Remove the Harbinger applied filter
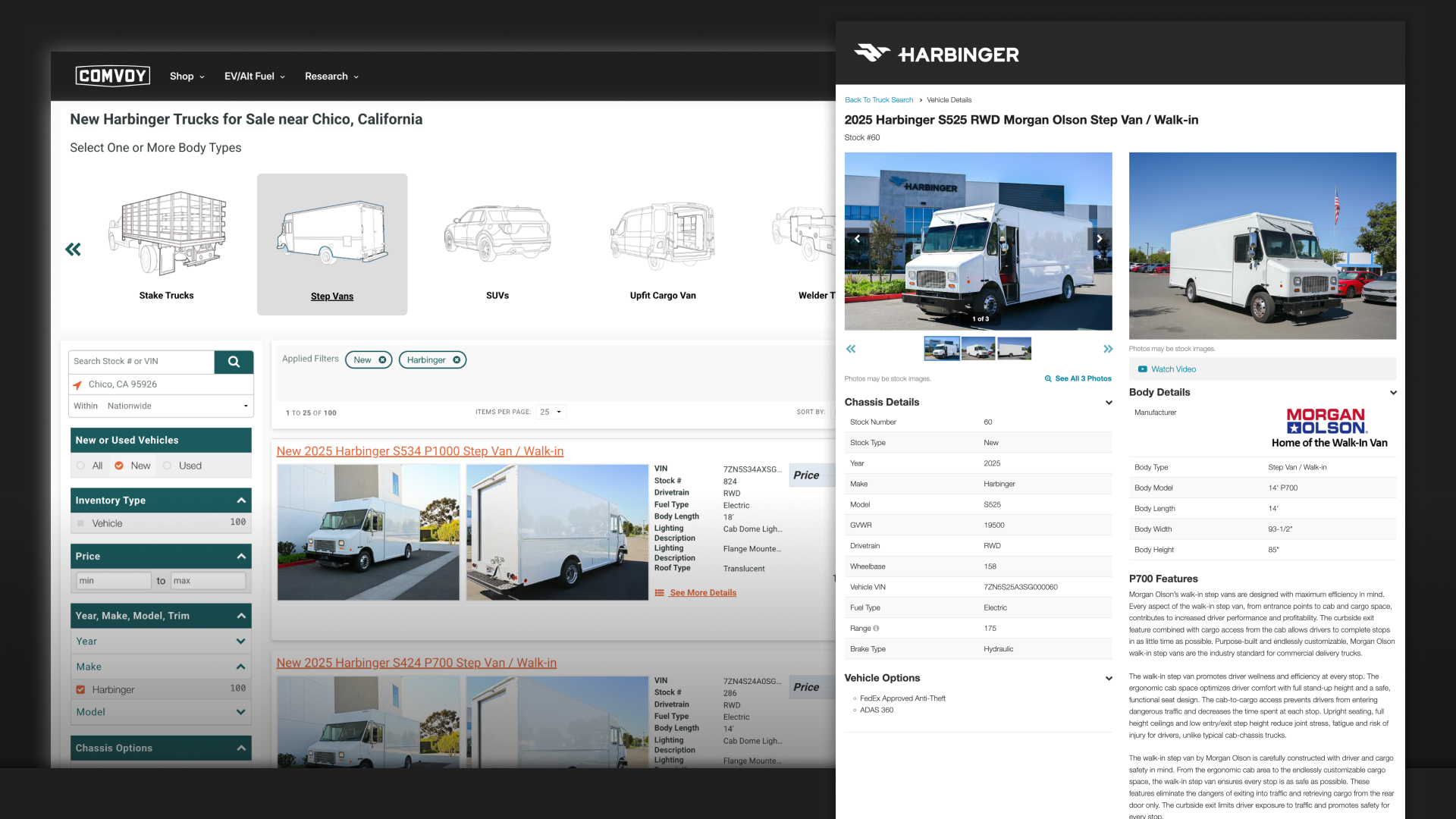Viewport: 1456px width, 819px height. 457,360
